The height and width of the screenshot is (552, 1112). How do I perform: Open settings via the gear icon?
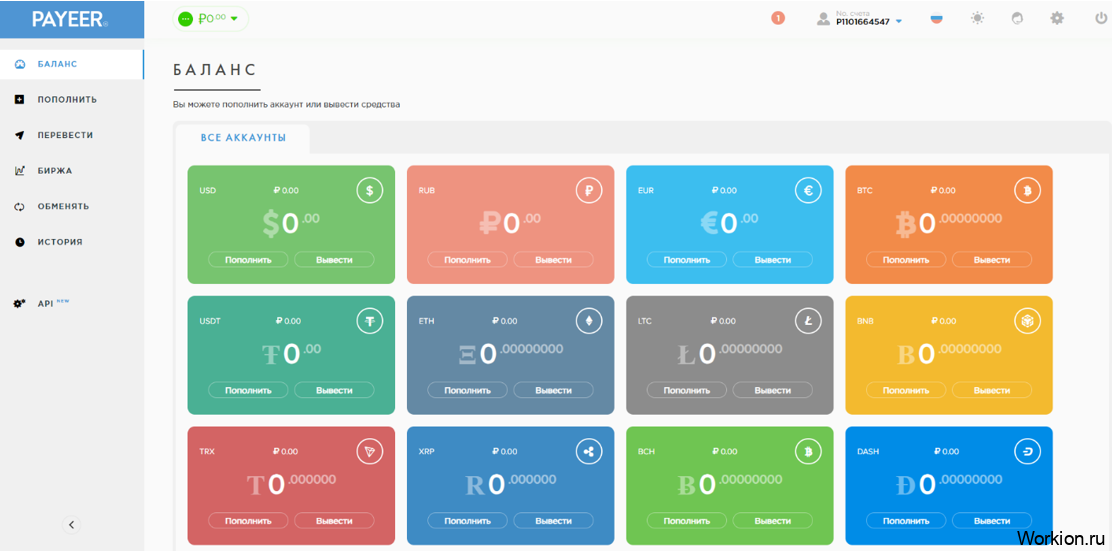[1057, 18]
